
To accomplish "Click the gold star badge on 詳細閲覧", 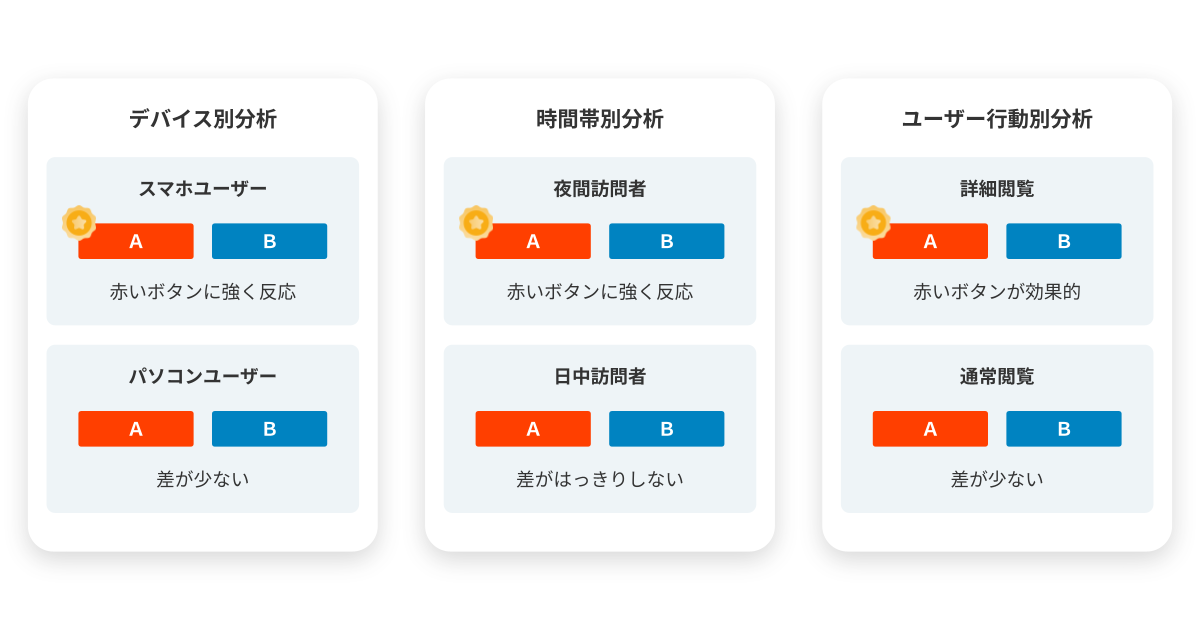I will point(873,222).
